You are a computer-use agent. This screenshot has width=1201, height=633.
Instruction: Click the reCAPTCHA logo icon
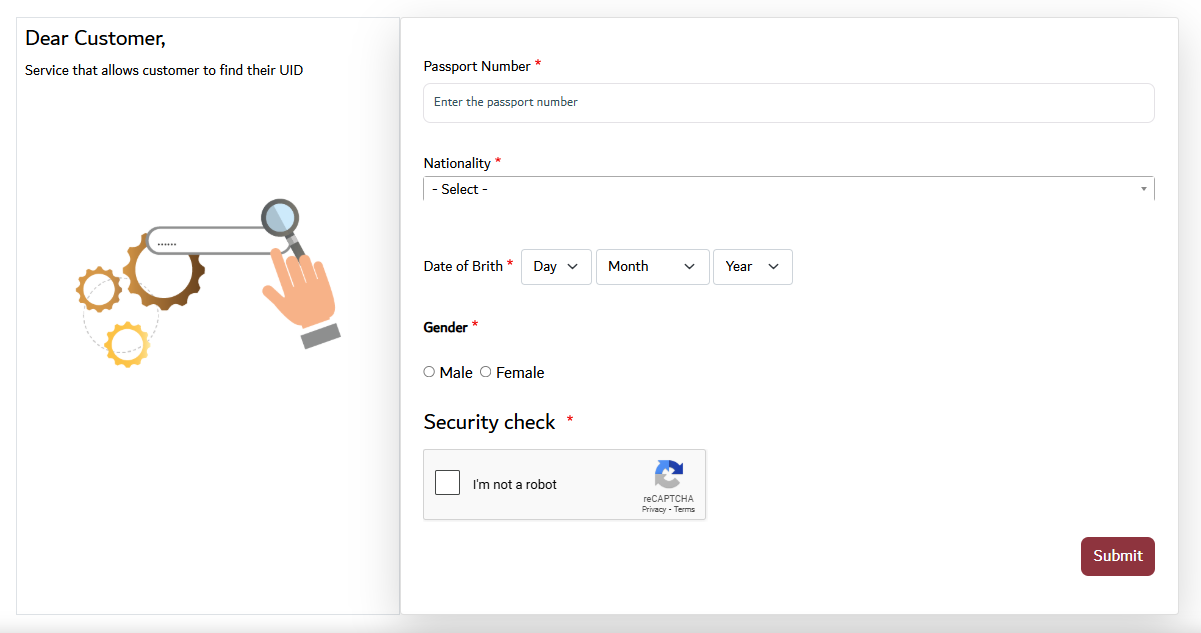[x=668, y=475]
